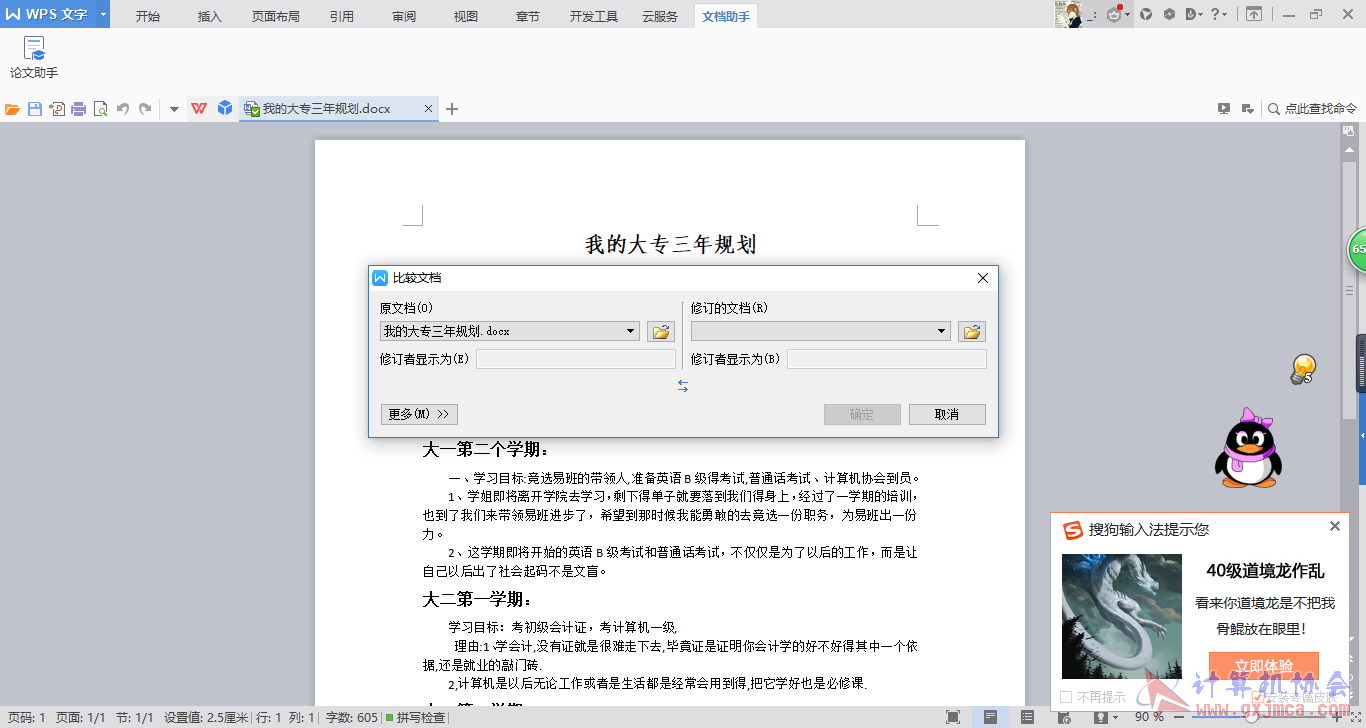The height and width of the screenshot is (728, 1366).
Task: Click 立即体验 button in Sogou popup
Action: click(1264, 666)
